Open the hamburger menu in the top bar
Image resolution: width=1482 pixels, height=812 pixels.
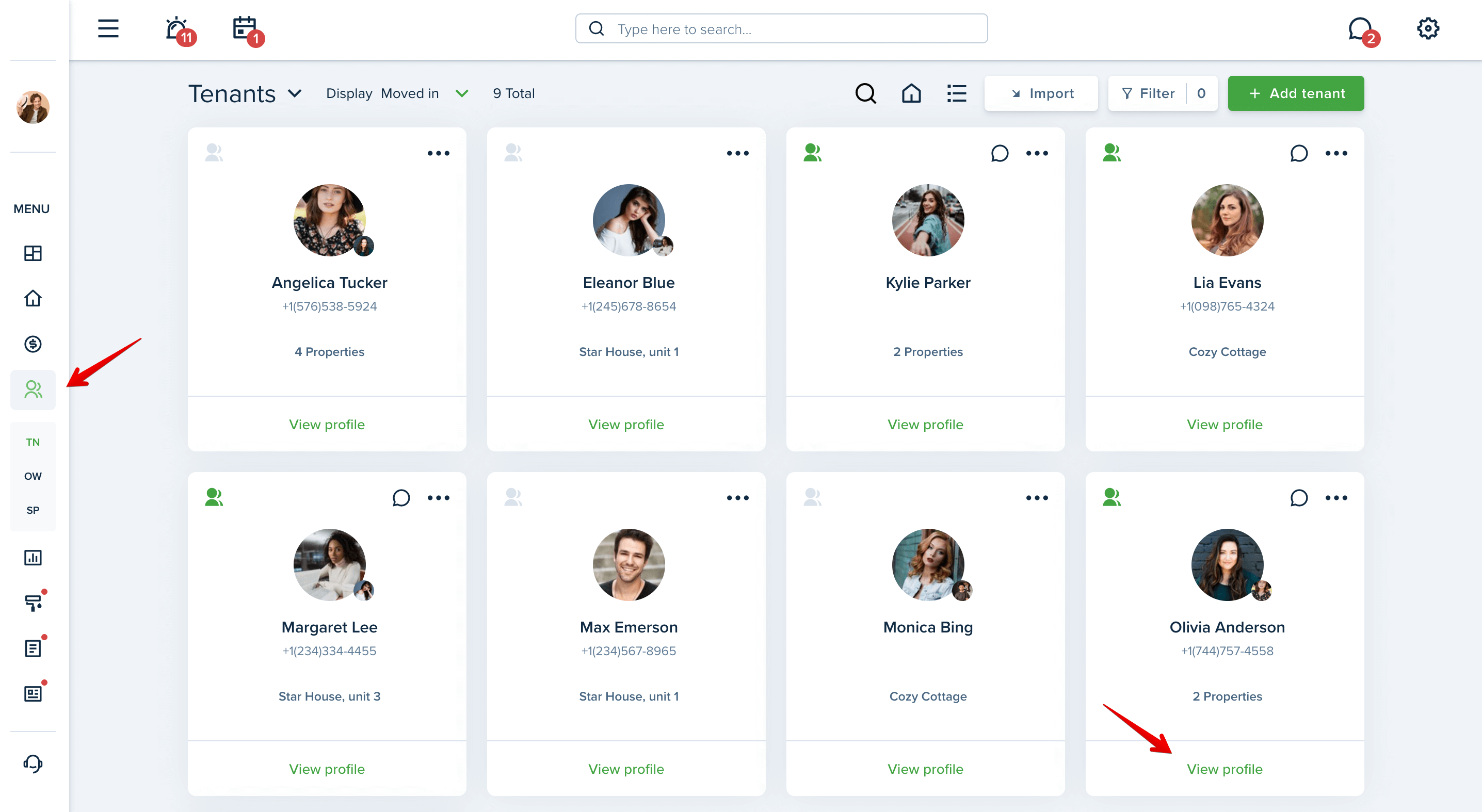[108, 28]
